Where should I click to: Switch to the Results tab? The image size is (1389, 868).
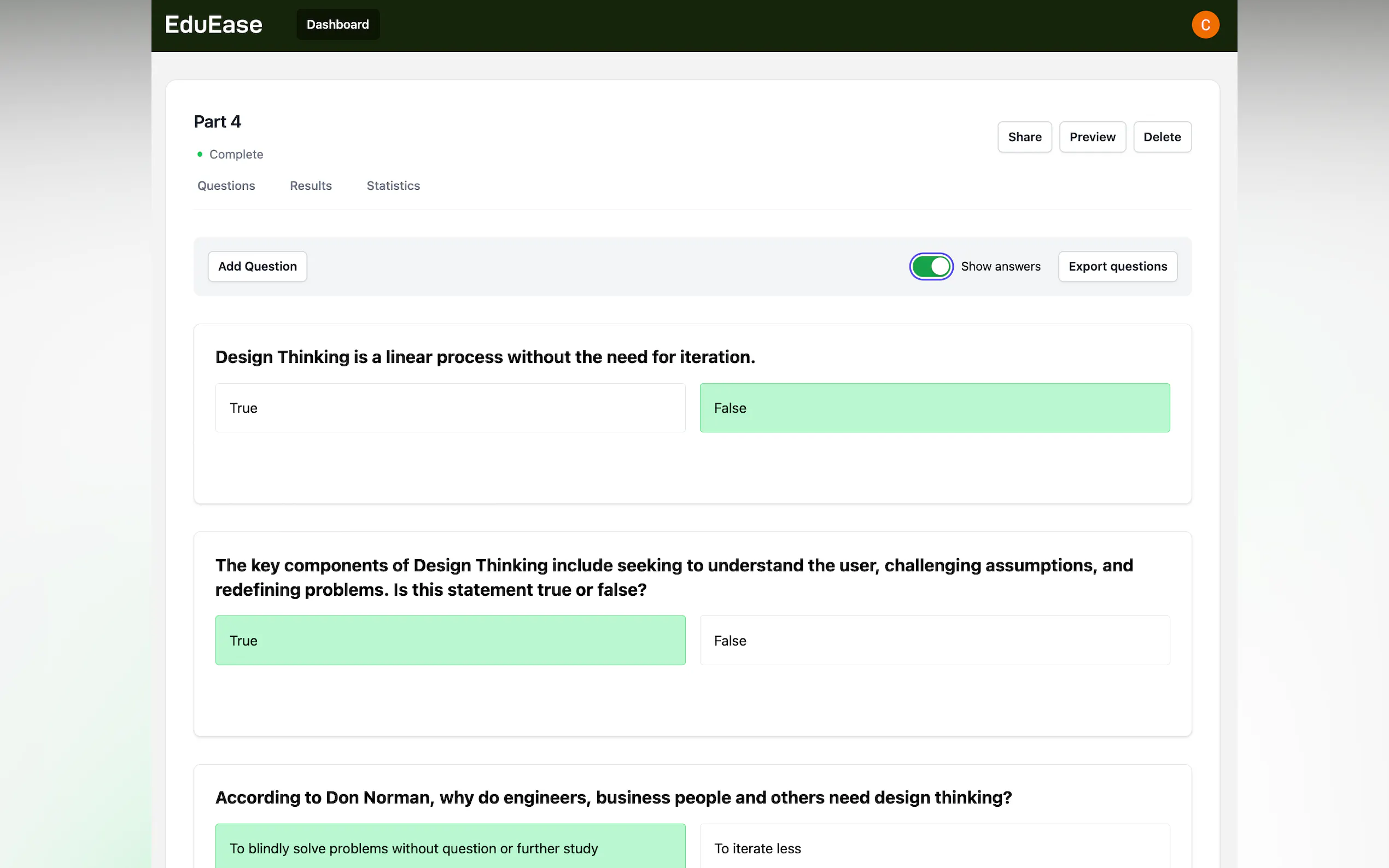311,185
